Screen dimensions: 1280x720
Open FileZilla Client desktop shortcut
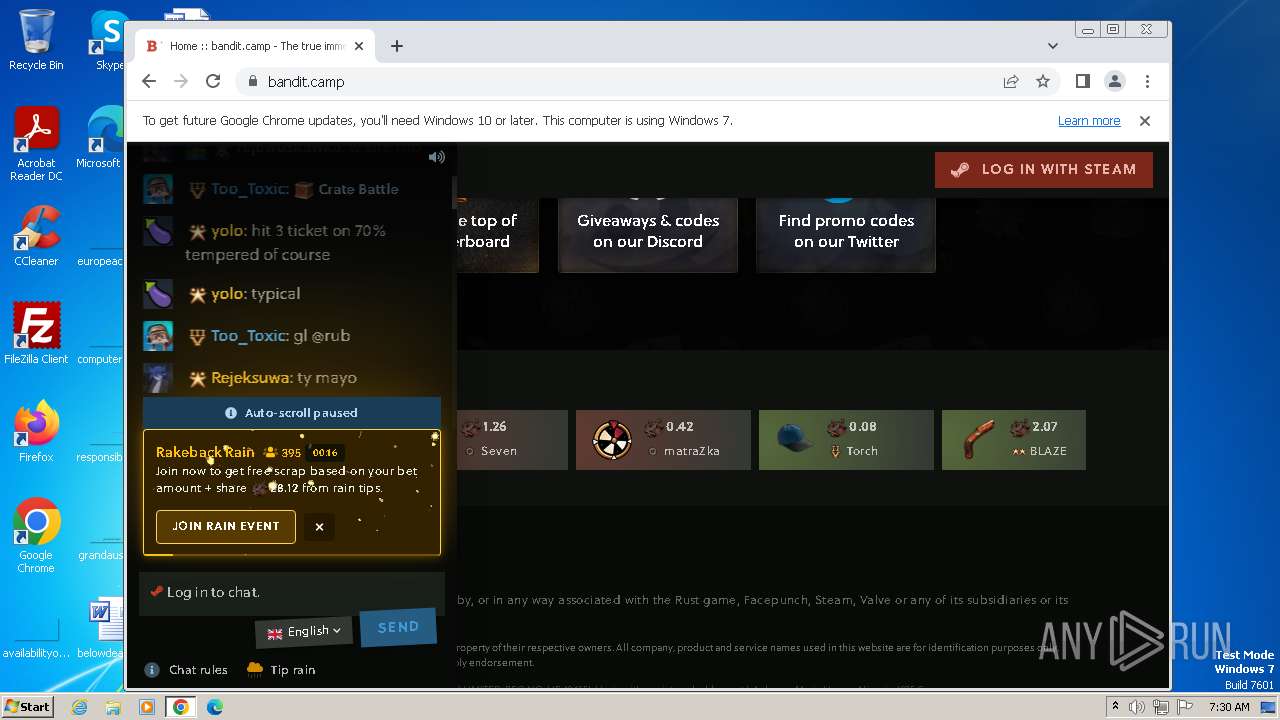coord(36,333)
